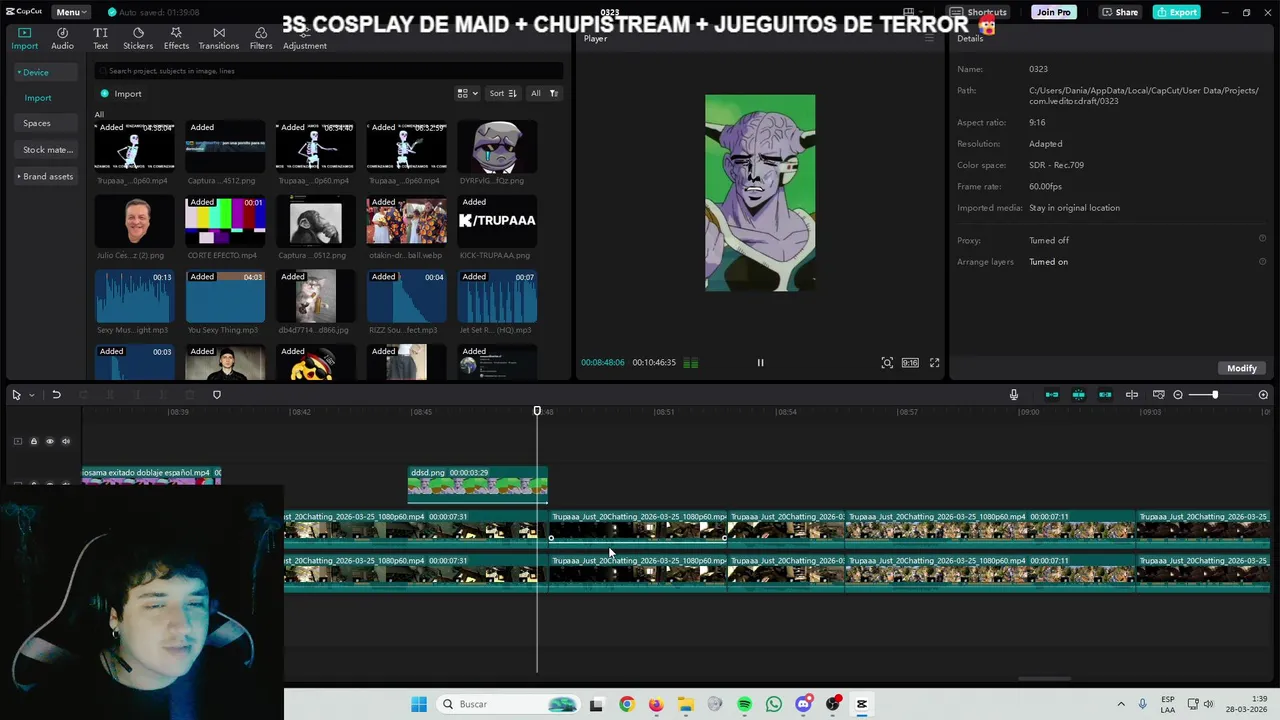Image resolution: width=1280 pixels, height=720 pixels.
Task: Select the DVRFvIG...fQz.png thumbnail
Action: coord(497,146)
